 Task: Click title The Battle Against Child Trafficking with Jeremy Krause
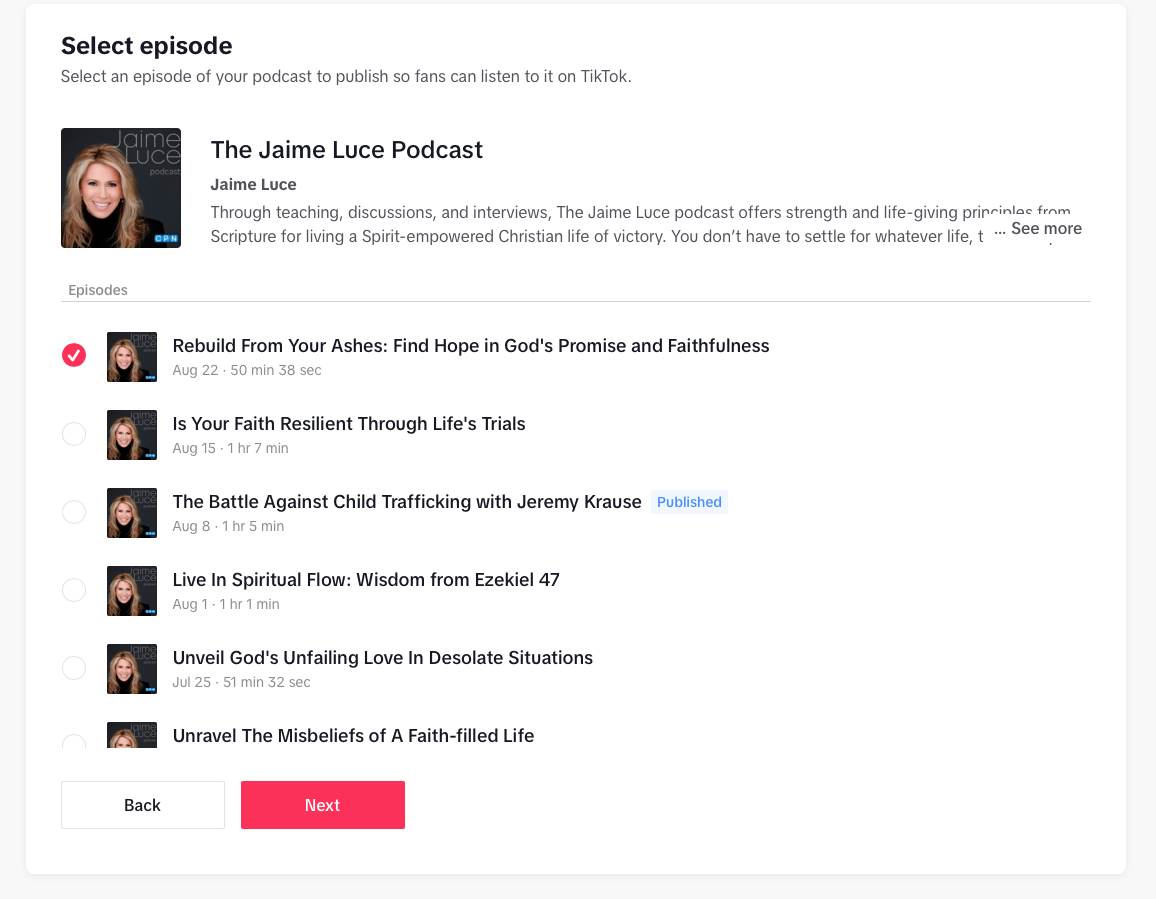pos(407,502)
